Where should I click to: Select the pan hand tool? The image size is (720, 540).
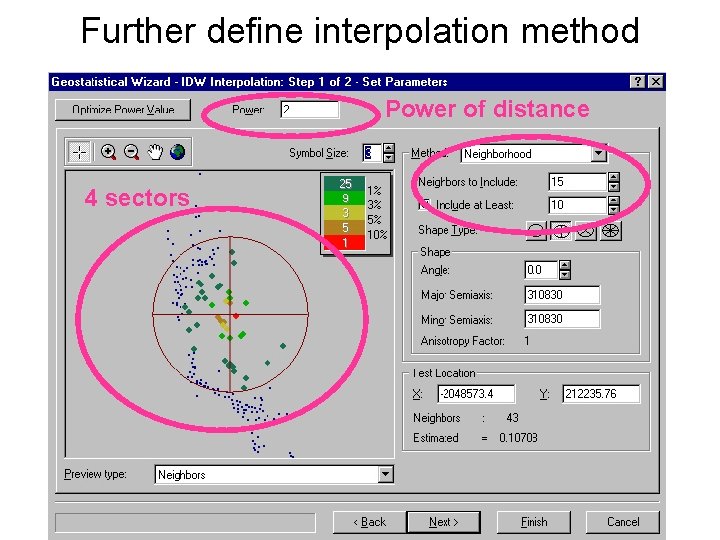coord(155,152)
